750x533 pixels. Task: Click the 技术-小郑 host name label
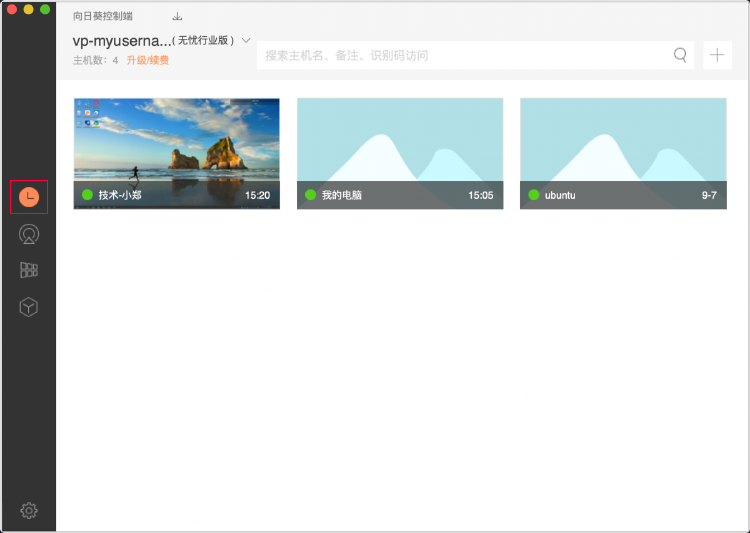(120, 195)
